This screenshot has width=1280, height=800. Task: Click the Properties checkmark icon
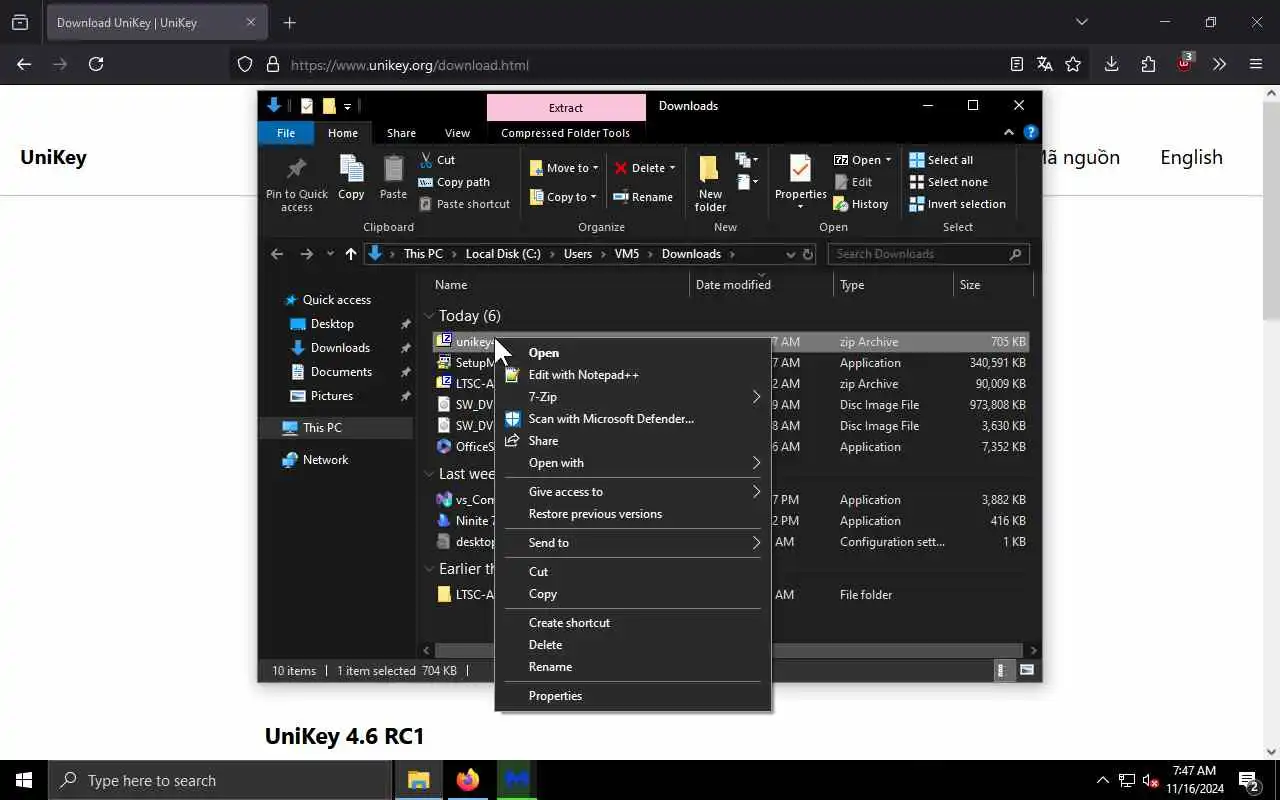(800, 168)
